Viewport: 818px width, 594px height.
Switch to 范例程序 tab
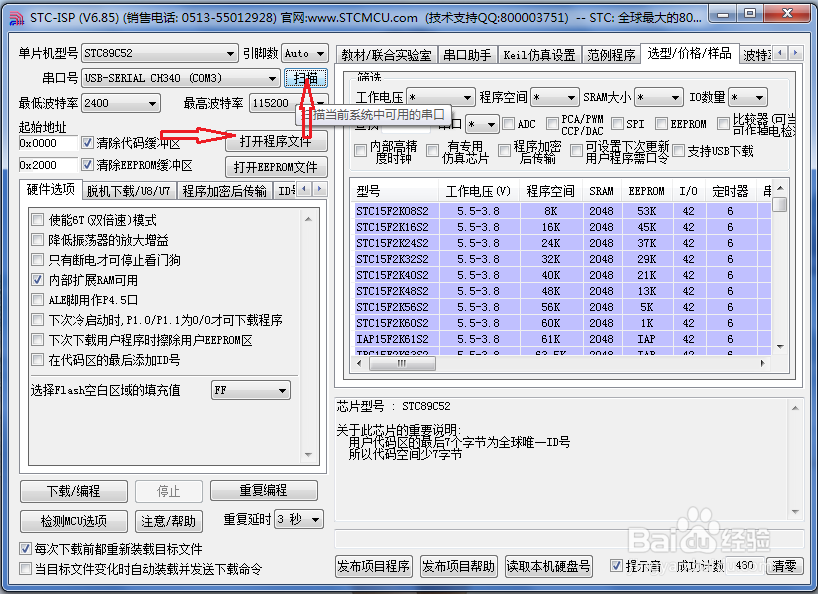click(x=611, y=55)
